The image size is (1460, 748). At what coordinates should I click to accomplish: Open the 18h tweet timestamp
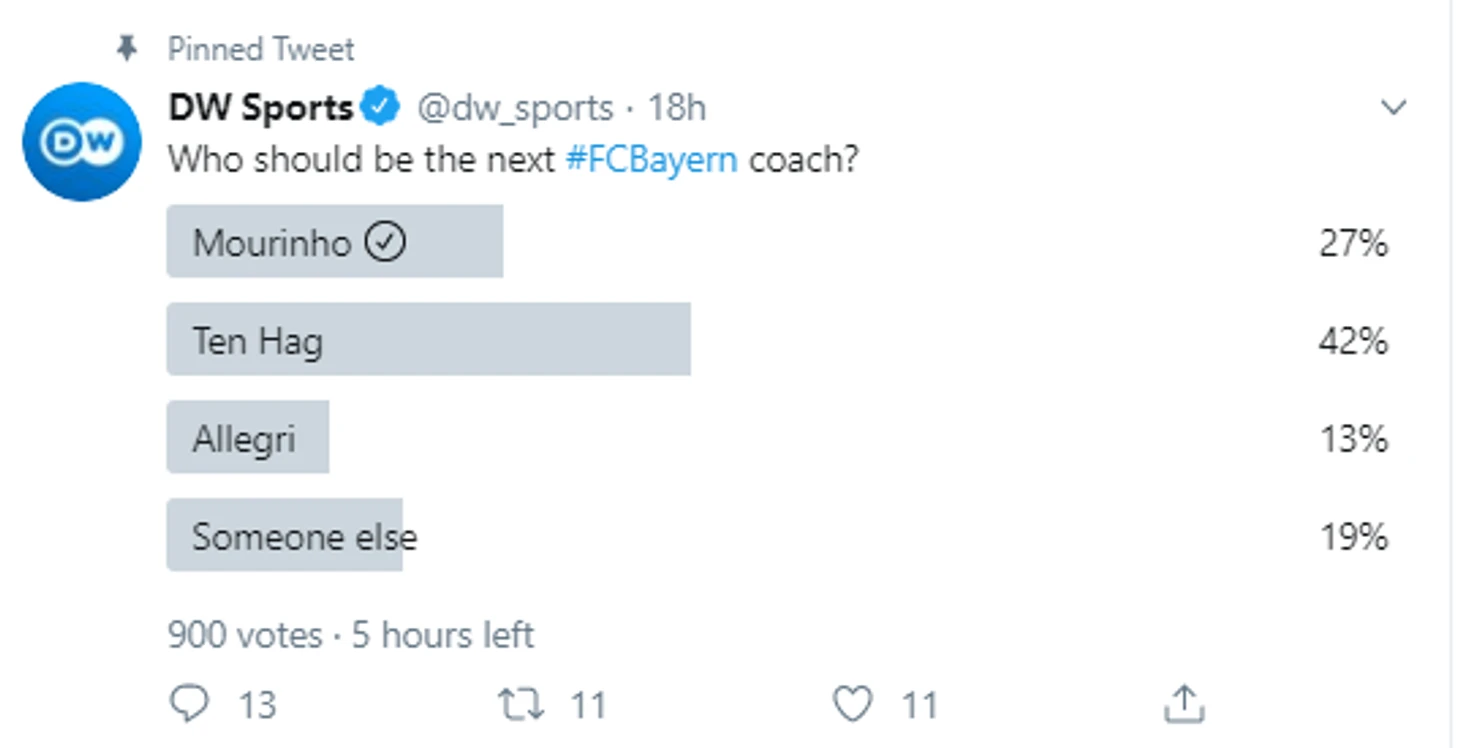click(677, 107)
